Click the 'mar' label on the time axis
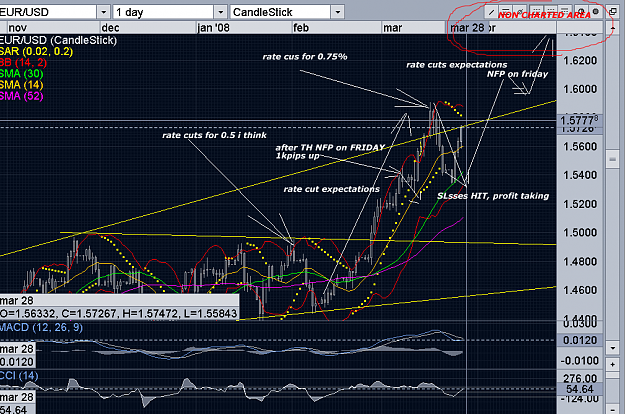 (393, 28)
